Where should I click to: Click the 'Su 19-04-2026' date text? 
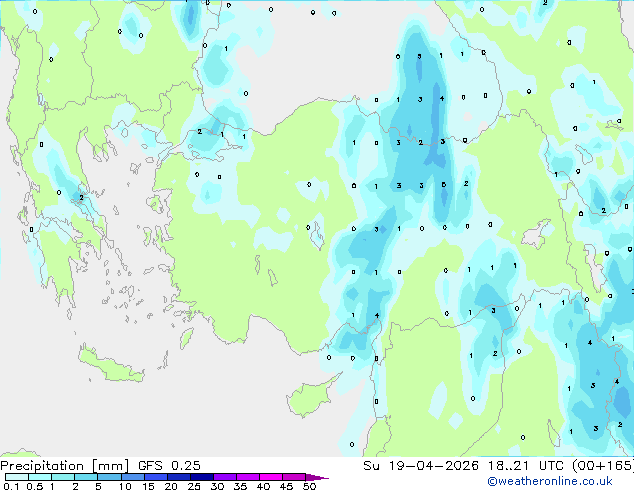point(421,466)
